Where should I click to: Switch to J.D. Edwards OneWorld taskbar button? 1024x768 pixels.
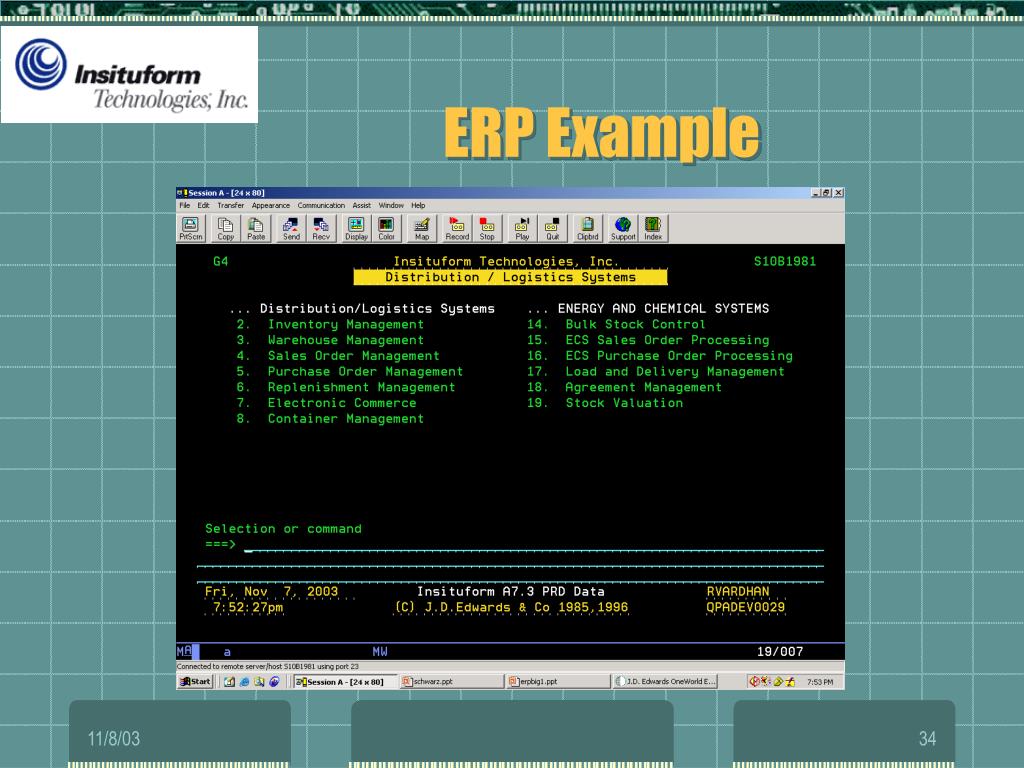(x=665, y=681)
